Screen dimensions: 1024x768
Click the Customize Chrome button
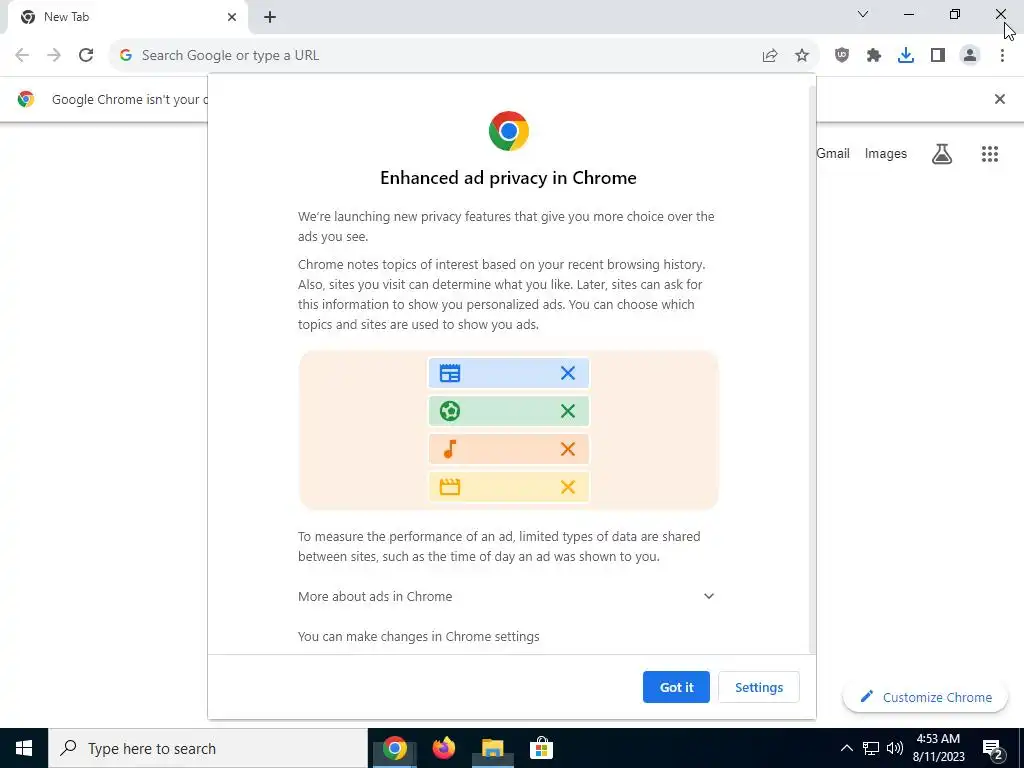click(925, 697)
